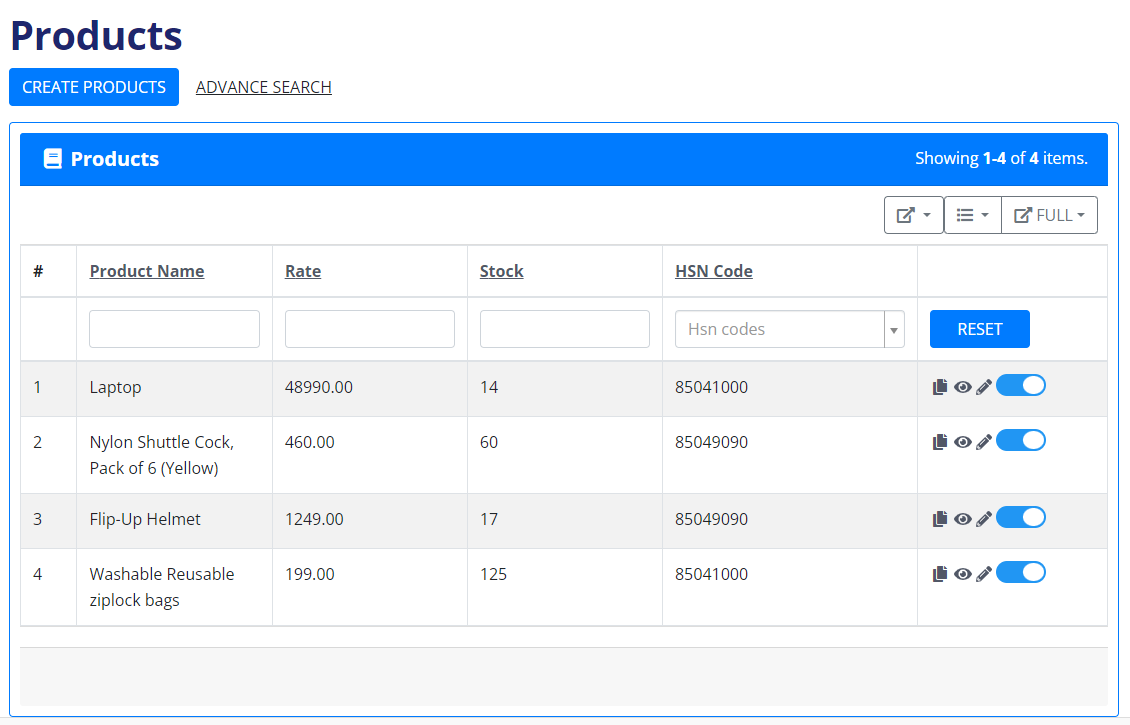The width and height of the screenshot is (1130, 725).
Task: Focus the Rate filter input field
Action: point(370,329)
